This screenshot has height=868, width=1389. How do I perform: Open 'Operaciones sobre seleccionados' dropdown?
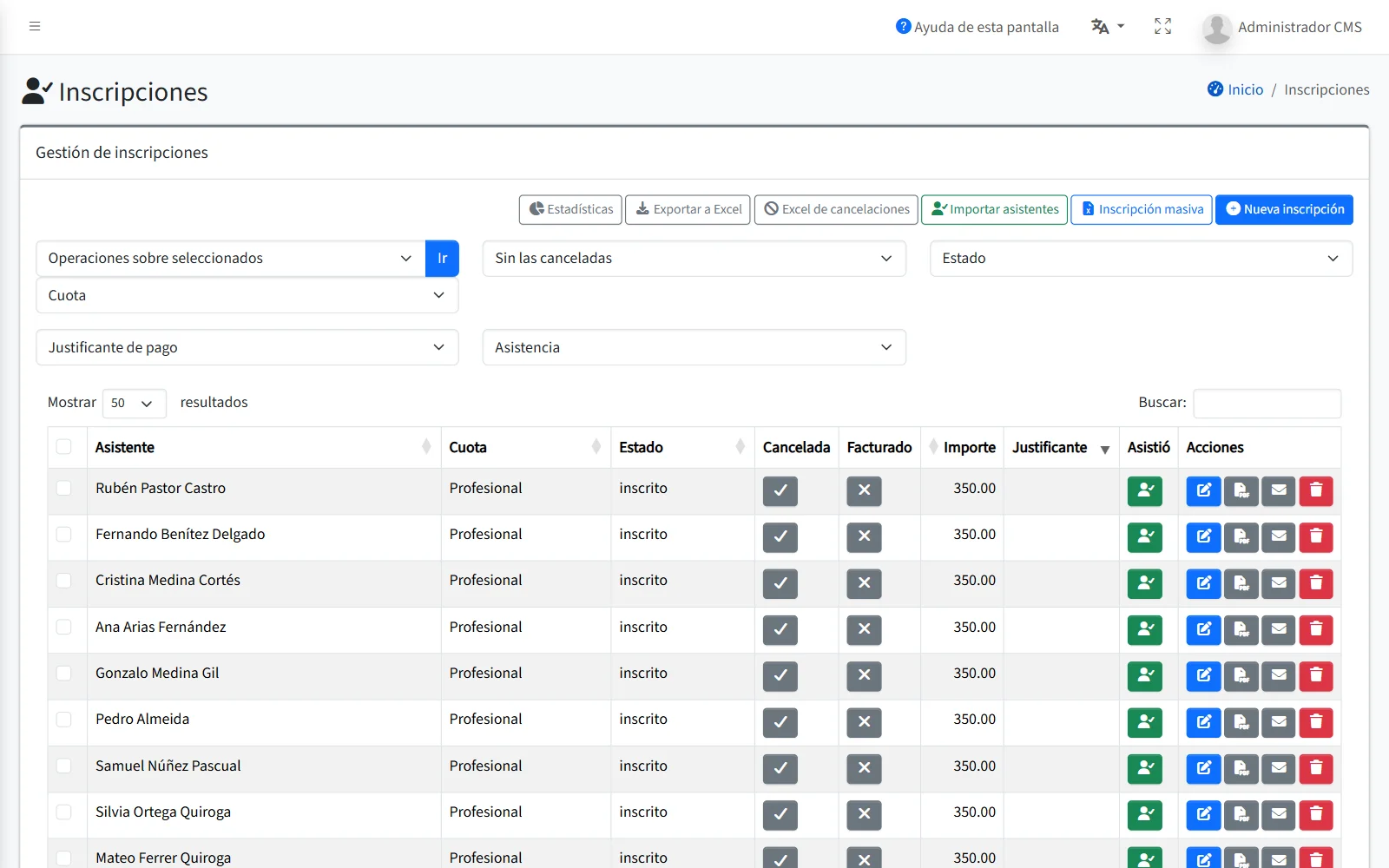click(x=231, y=259)
